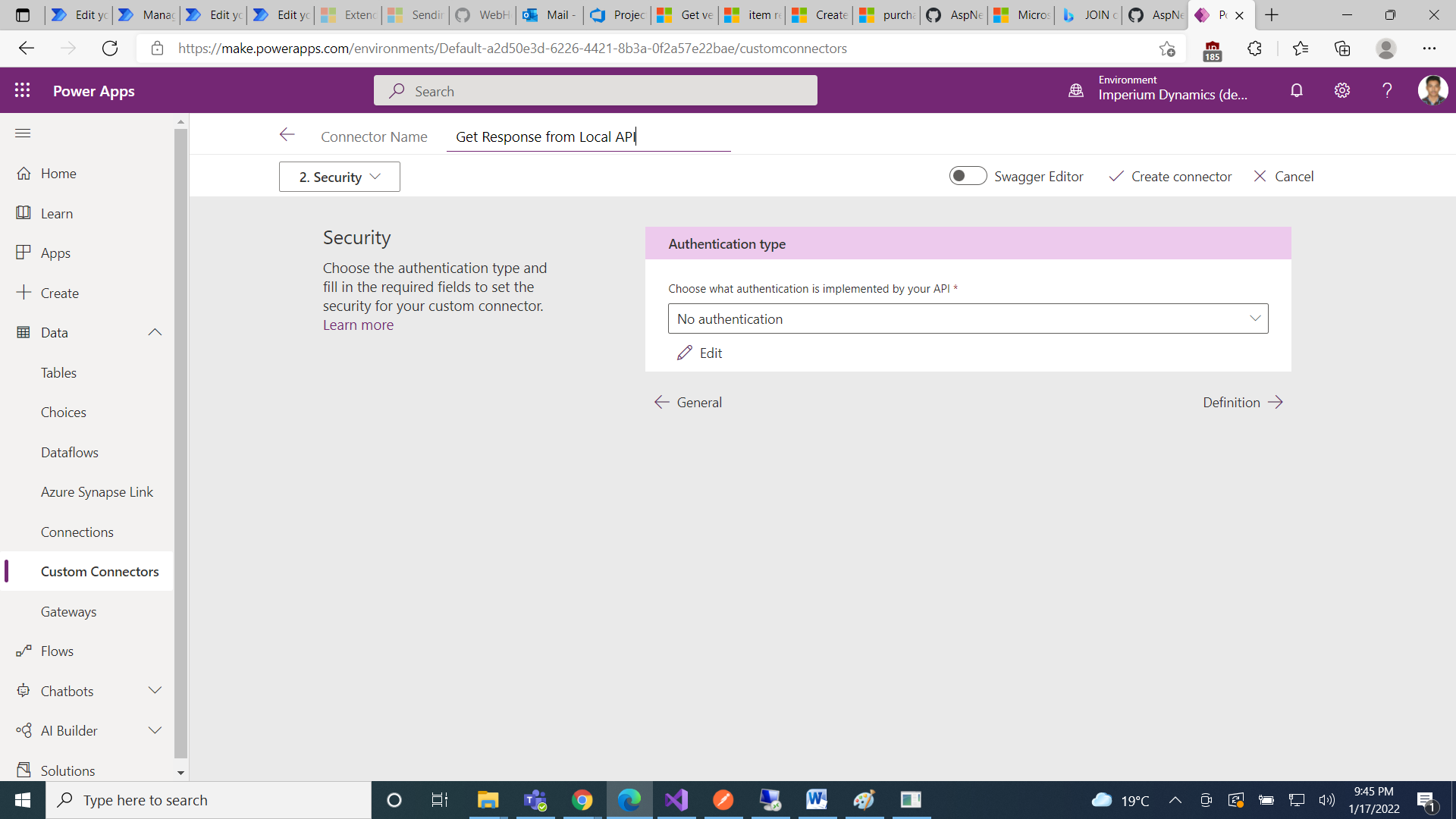Open the user profile avatar
1456x819 pixels.
tap(1432, 90)
